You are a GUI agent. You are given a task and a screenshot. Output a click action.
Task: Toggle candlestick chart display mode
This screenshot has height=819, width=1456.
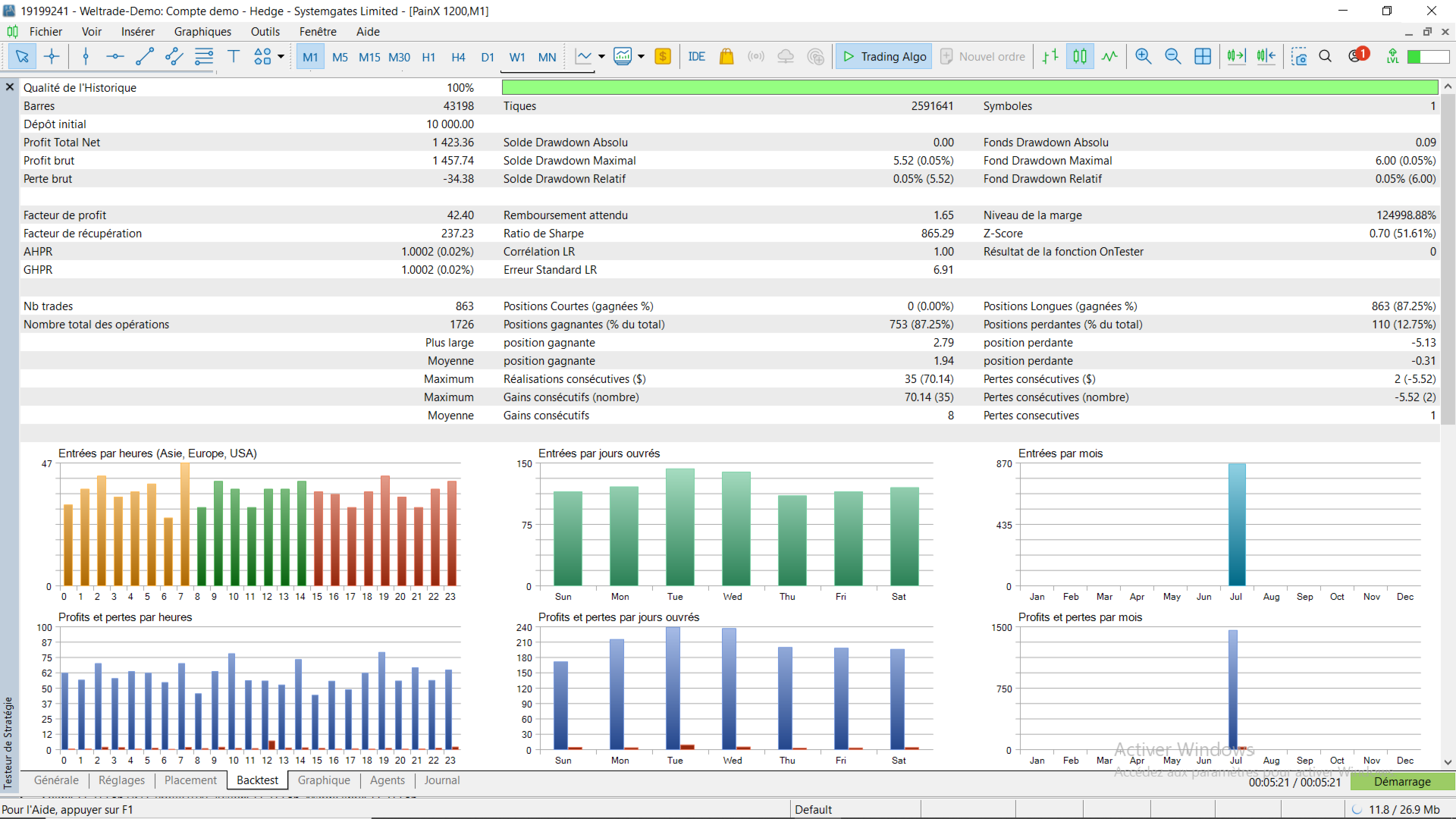(1080, 57)
